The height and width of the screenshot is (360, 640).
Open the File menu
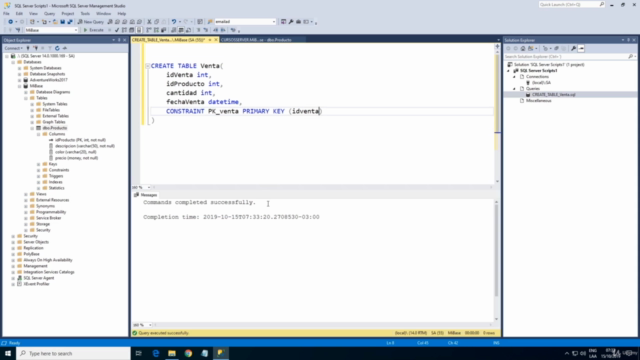pos(6,13)
